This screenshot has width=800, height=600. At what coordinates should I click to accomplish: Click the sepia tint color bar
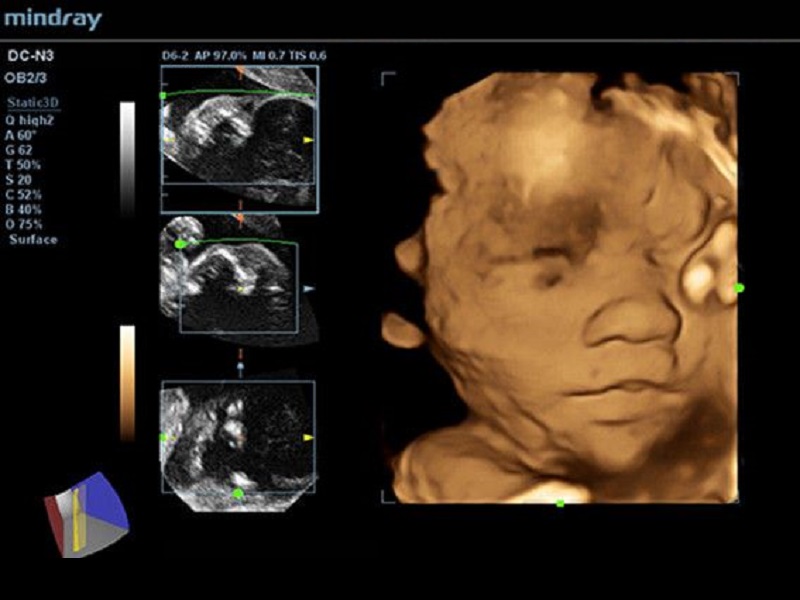tap(127, 382)
